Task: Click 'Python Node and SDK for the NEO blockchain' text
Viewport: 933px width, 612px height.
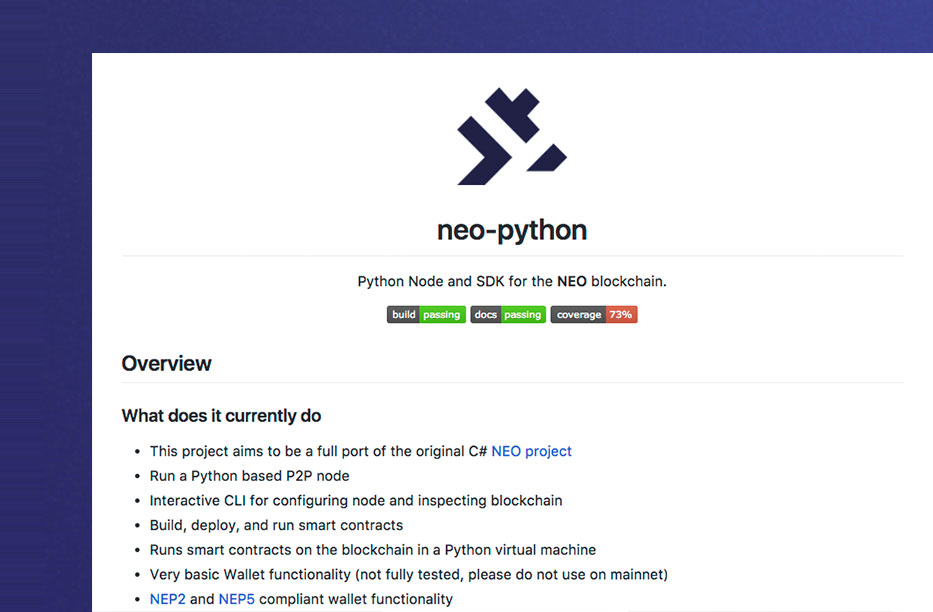Action: tap(512, 281)
